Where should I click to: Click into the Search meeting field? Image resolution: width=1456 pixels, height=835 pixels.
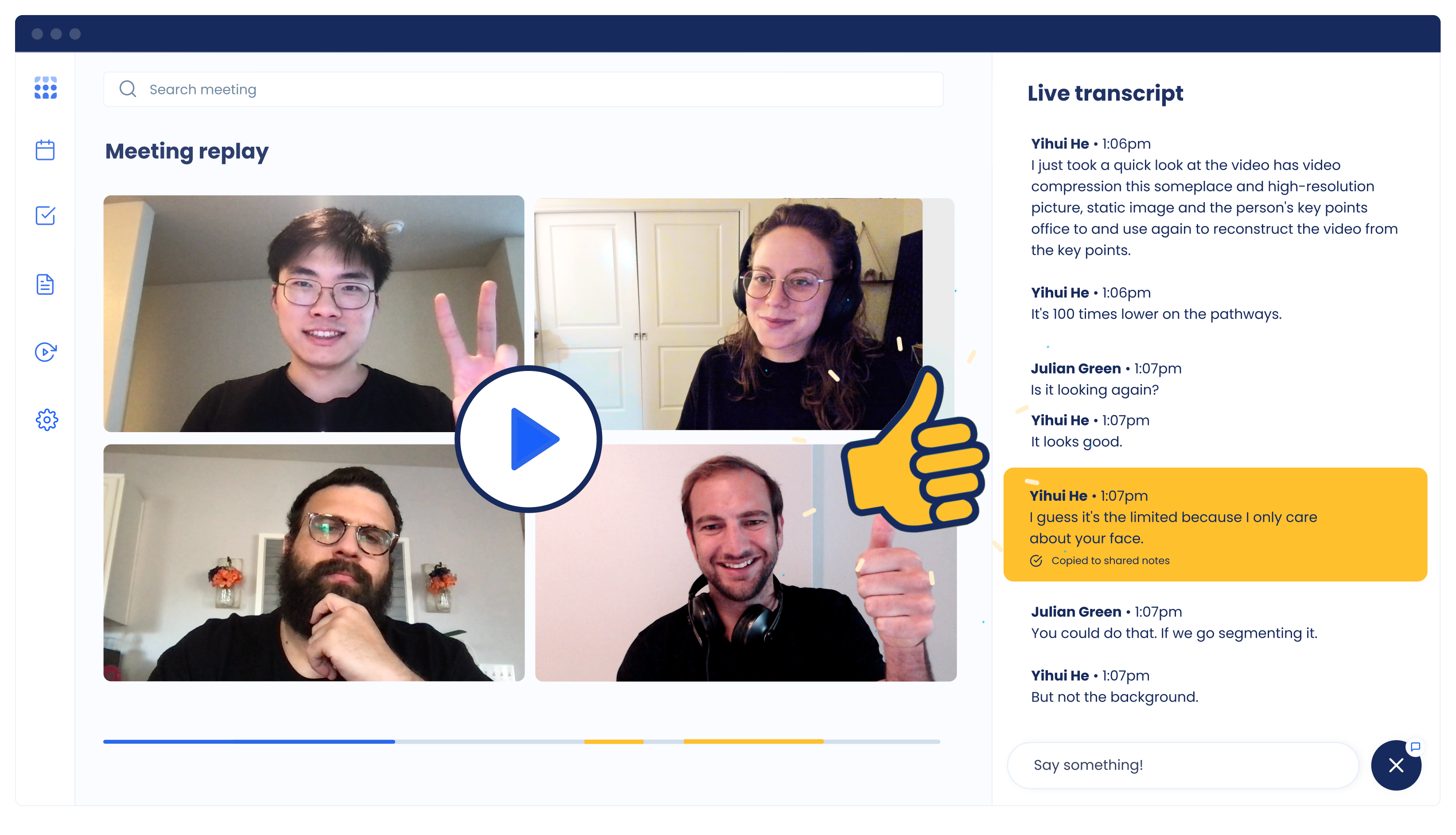(x=516, y=90)
